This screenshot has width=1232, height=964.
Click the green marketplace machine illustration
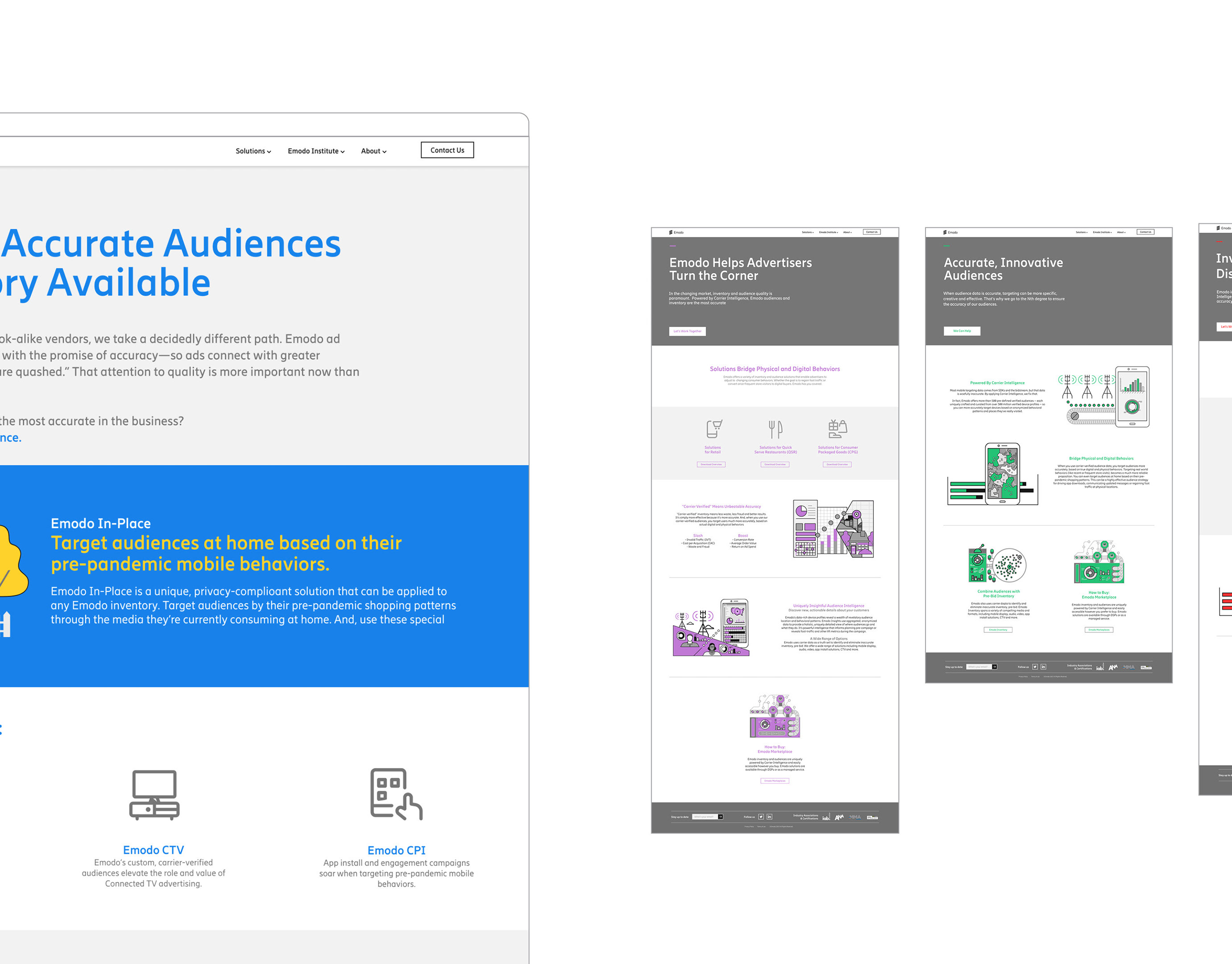point(1099,563)
